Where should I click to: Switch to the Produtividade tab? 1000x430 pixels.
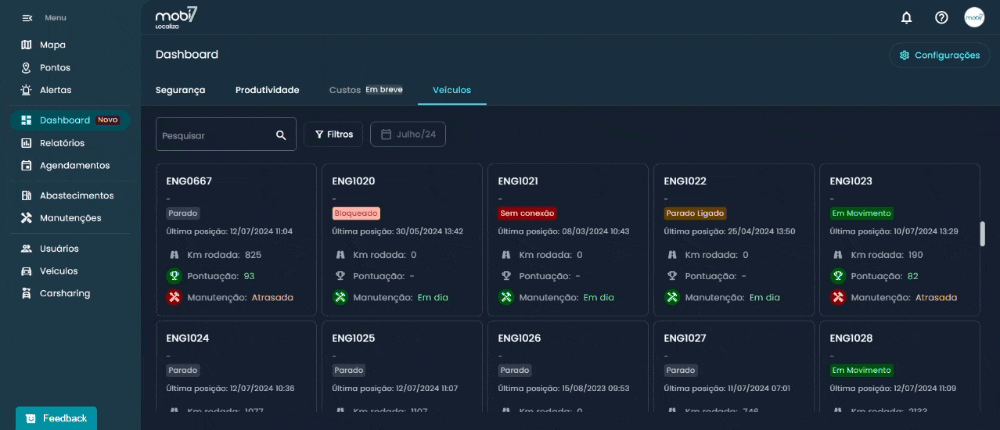267,90
